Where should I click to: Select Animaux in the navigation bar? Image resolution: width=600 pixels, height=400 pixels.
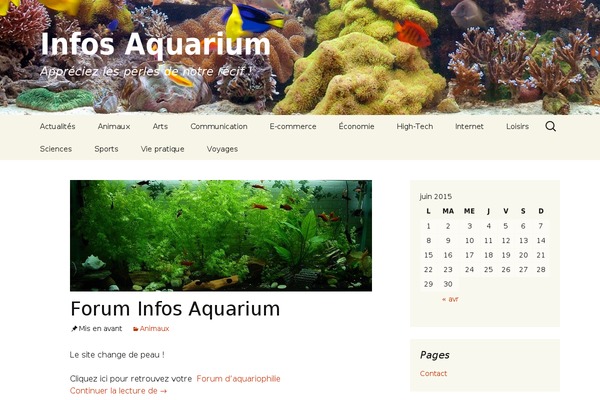pyautogui.click(x=114, y=126)
